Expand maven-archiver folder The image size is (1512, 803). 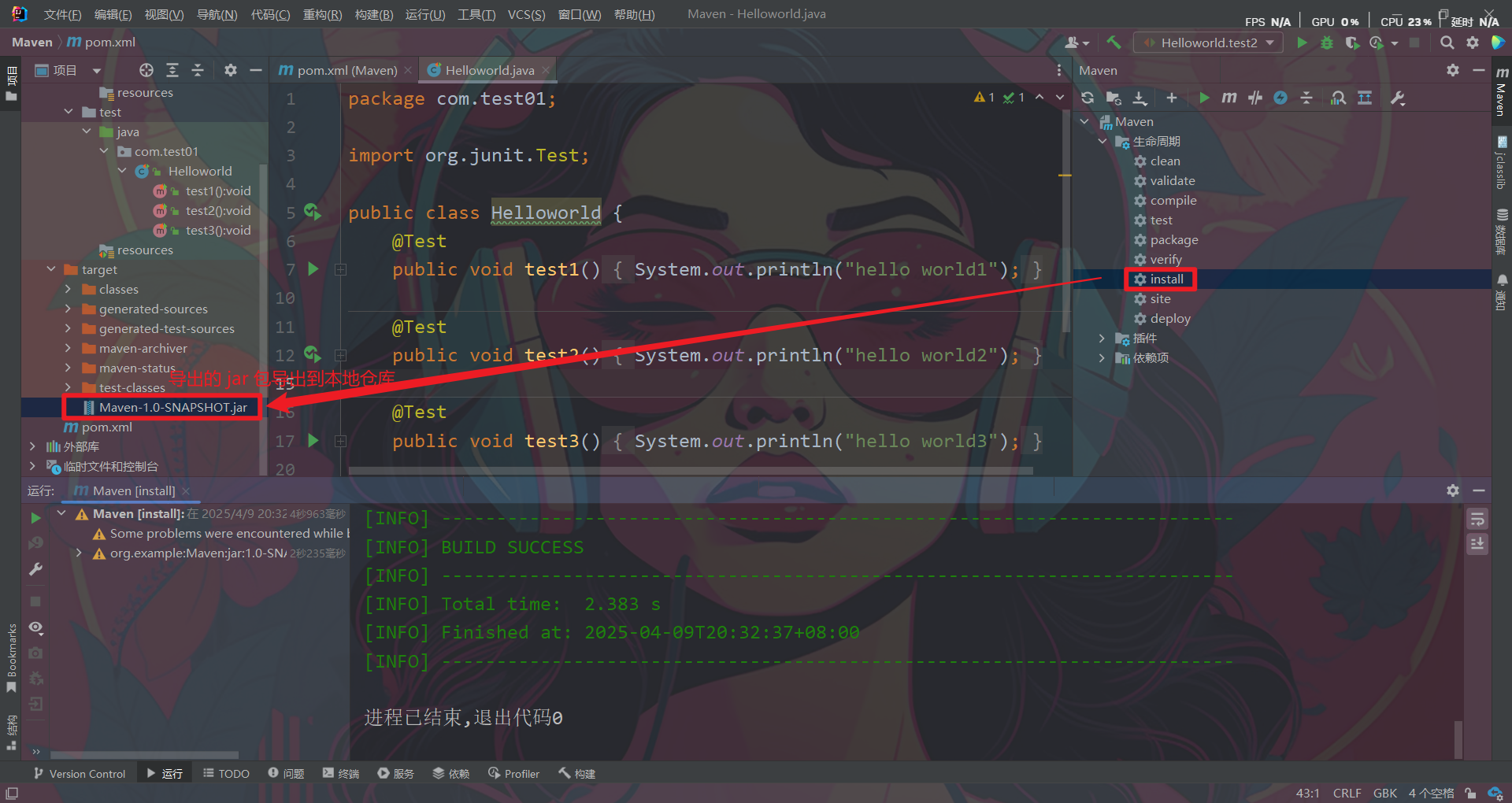click(68, 348)
